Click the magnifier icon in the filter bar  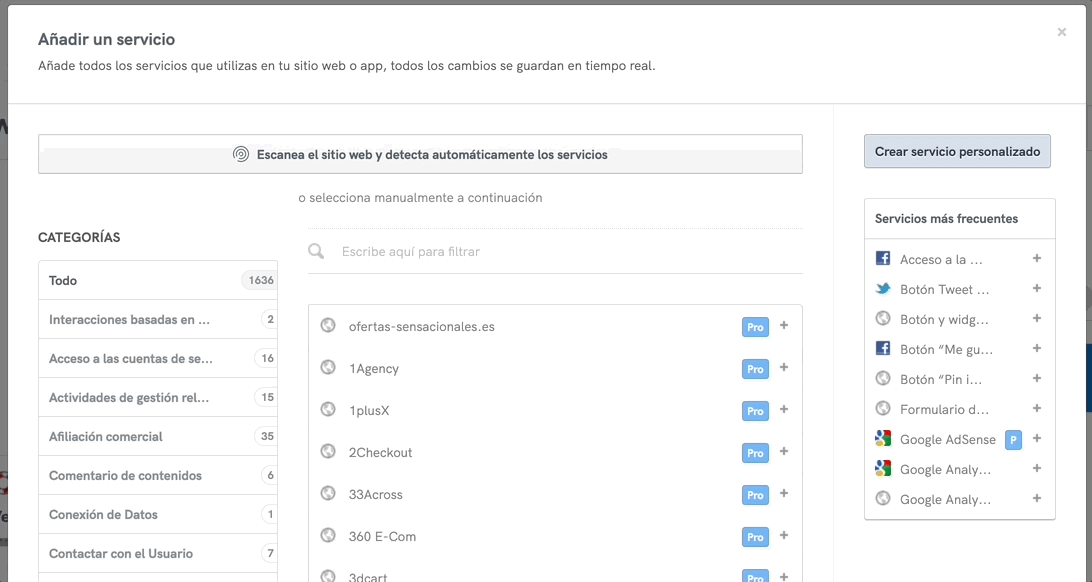coord(316,251)
